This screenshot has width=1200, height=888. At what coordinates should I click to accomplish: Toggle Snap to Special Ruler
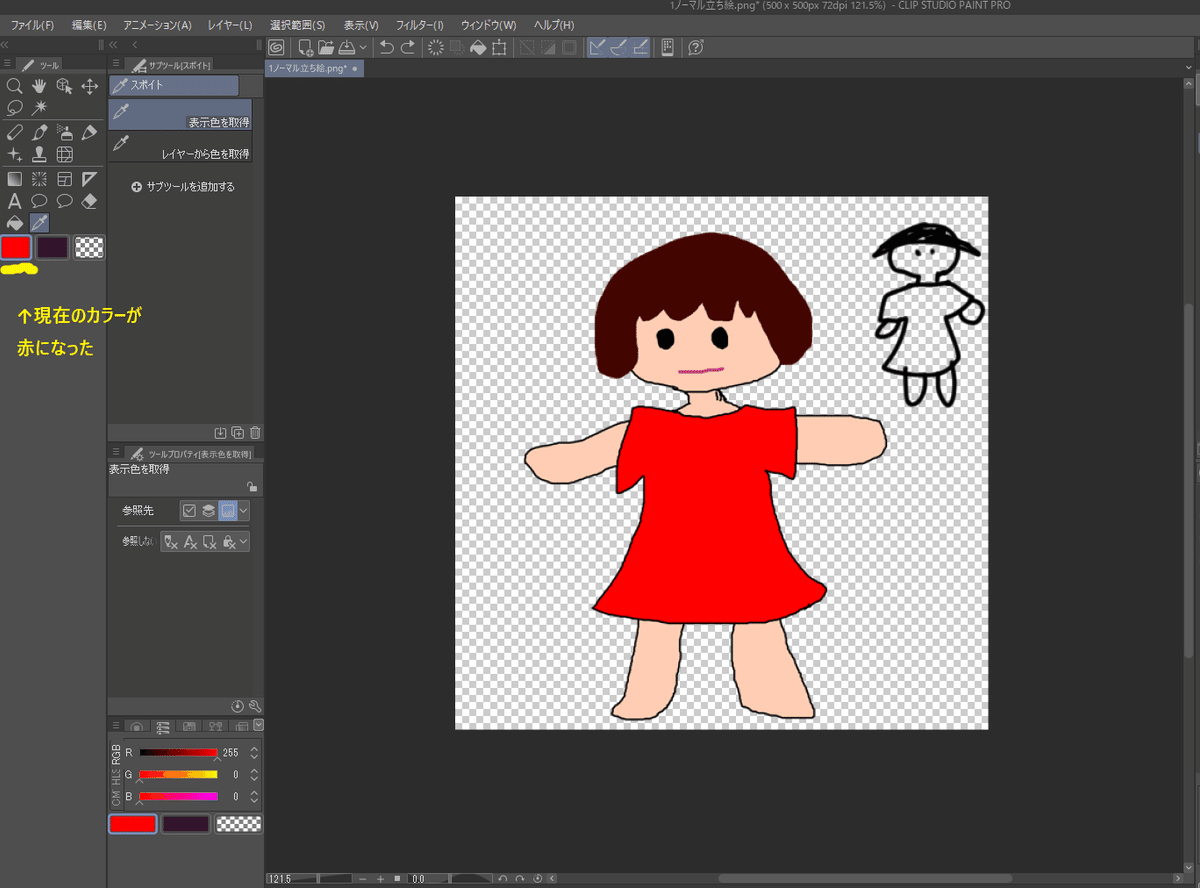pos(619,47)
